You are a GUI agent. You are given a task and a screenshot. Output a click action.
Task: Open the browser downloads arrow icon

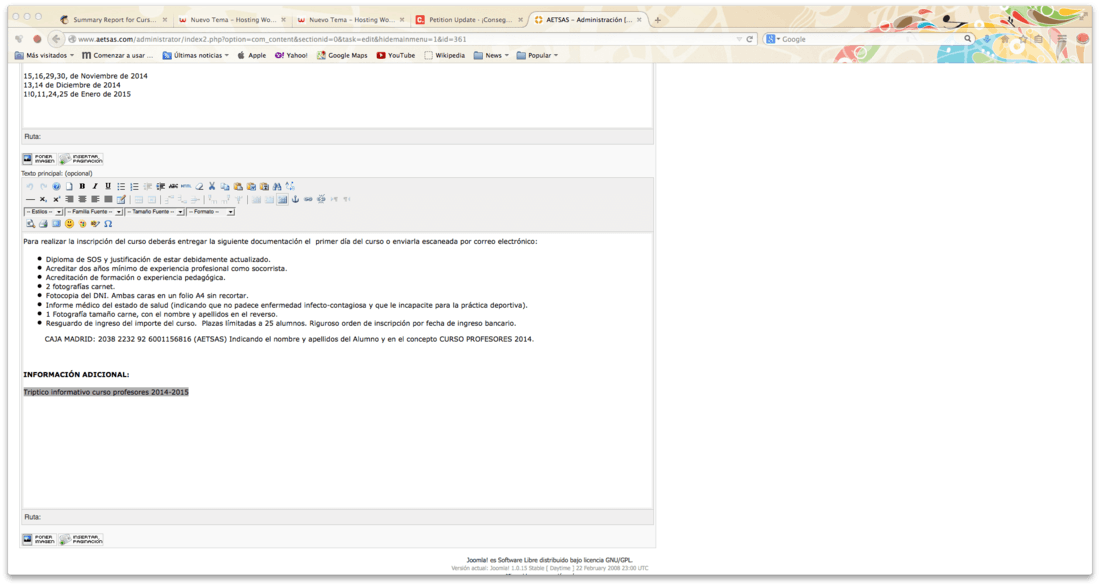pos(988,39)
